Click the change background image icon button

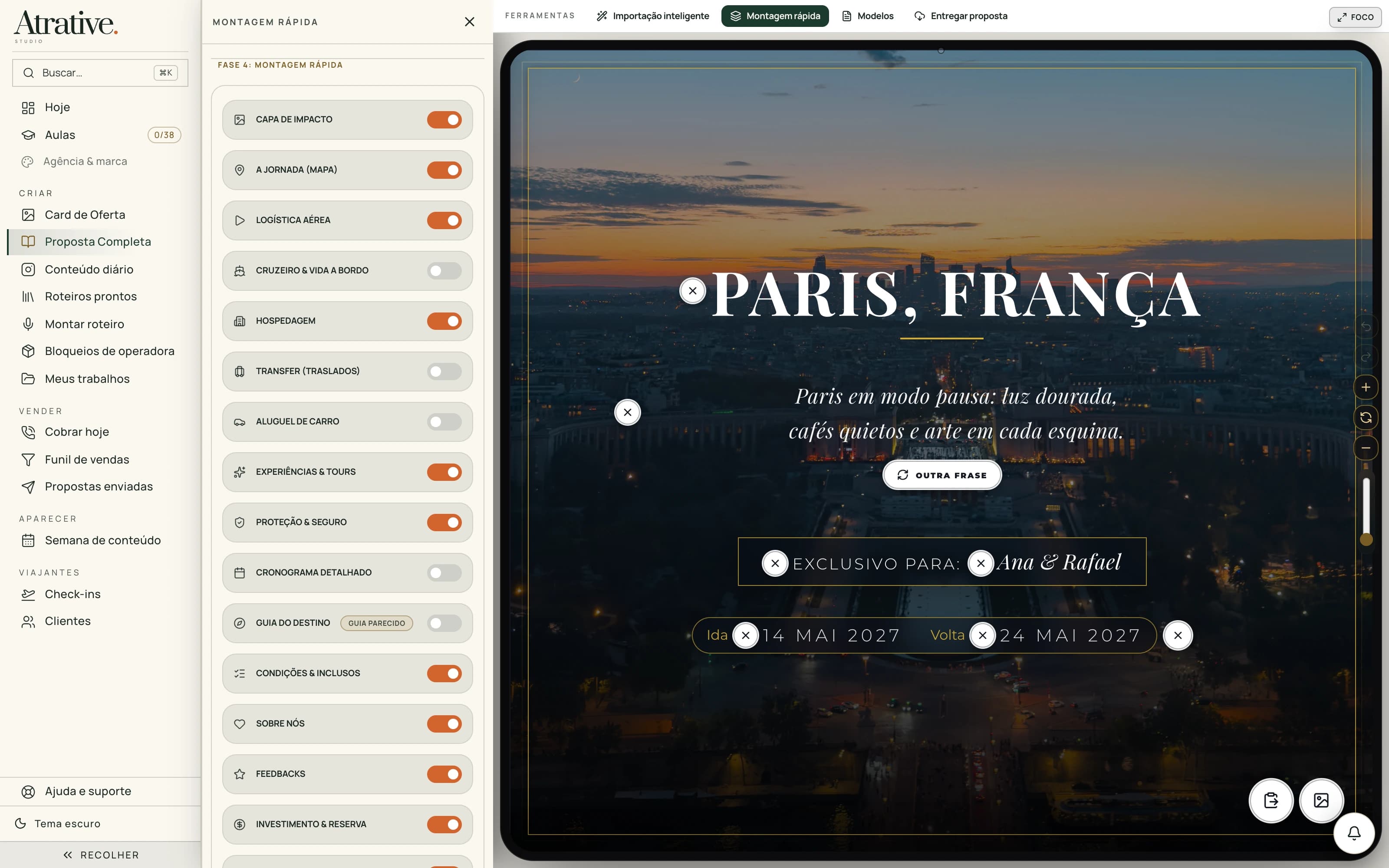1321,800
